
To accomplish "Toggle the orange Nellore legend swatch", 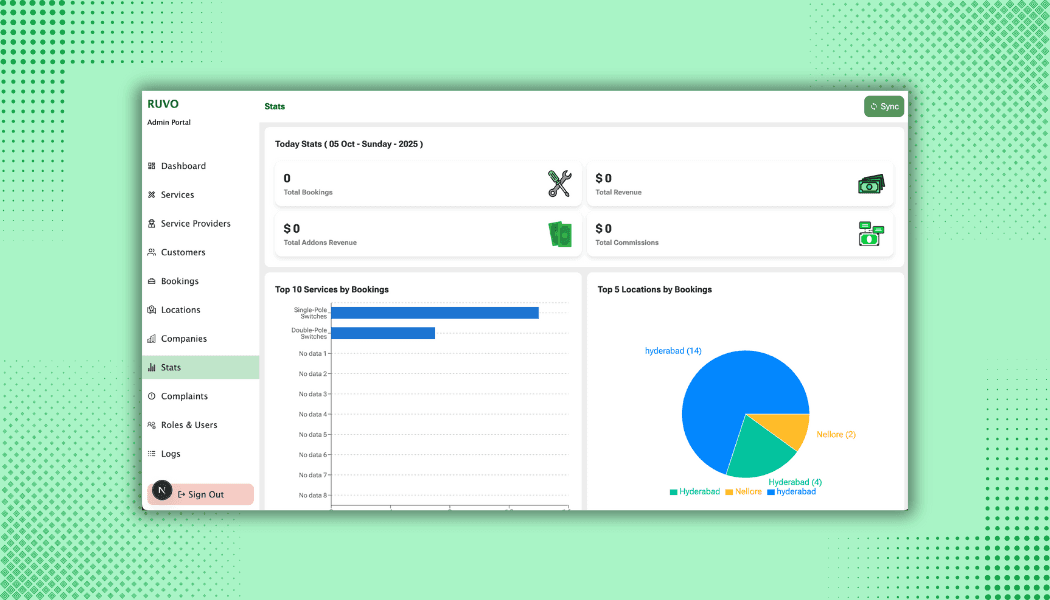I will tap(729, 492).
